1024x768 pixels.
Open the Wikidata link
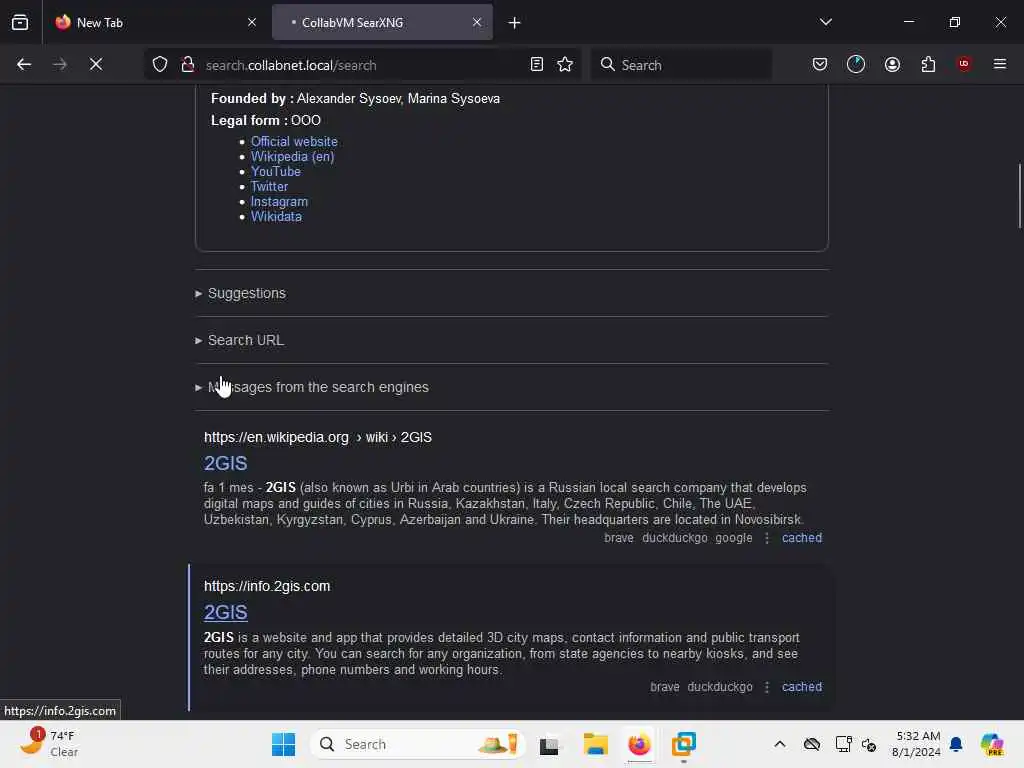pyautogui.click(x=276, y=216)
